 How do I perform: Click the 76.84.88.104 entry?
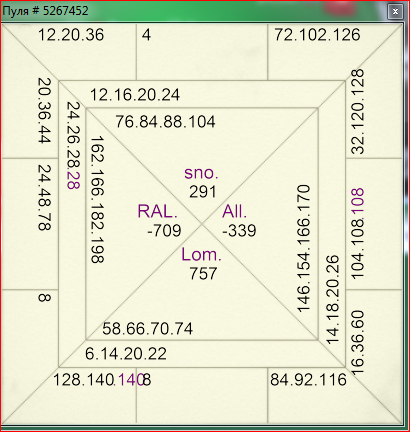[x=165, y=122]
